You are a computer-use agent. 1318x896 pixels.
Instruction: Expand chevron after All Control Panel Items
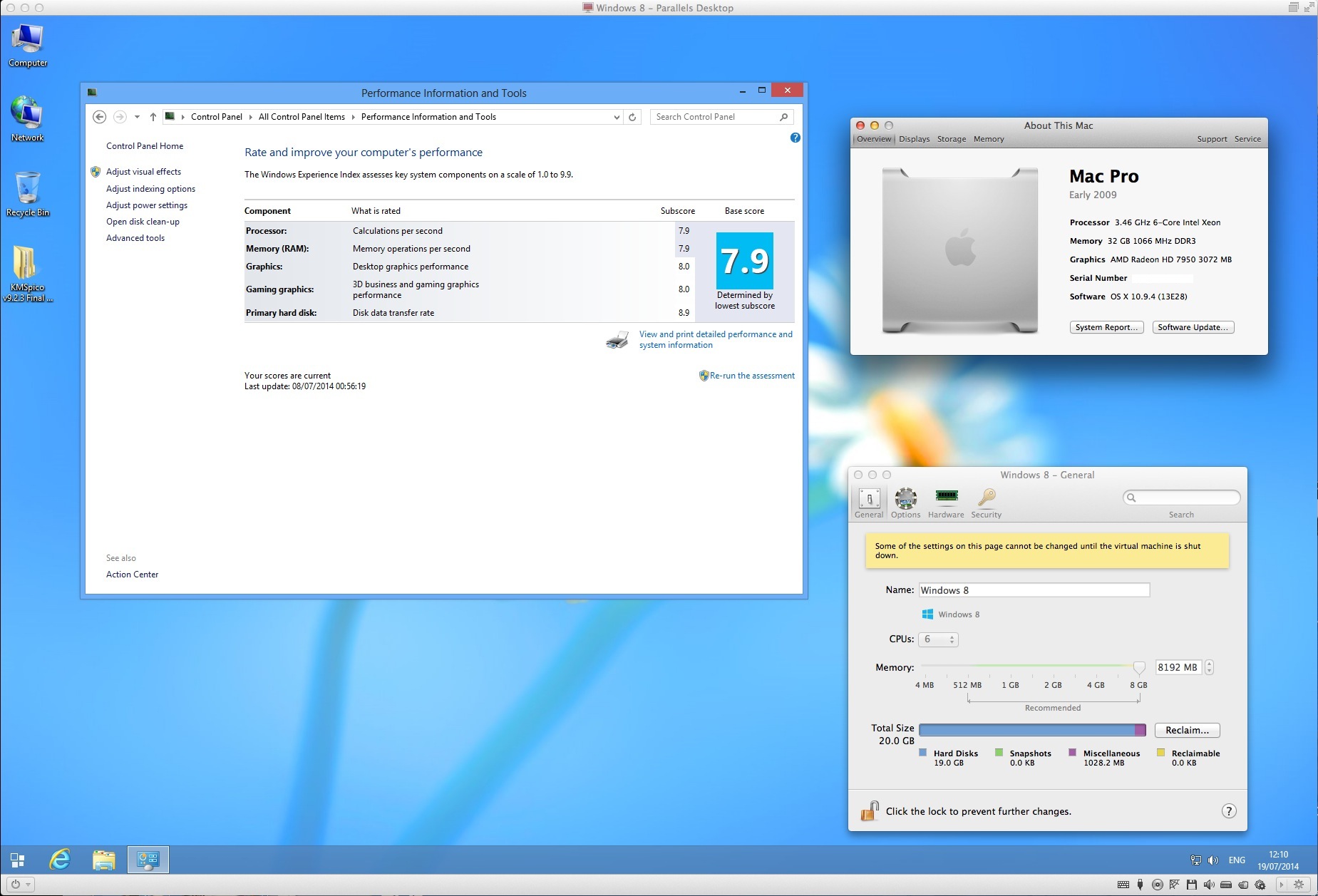click(x=353, y=117)
